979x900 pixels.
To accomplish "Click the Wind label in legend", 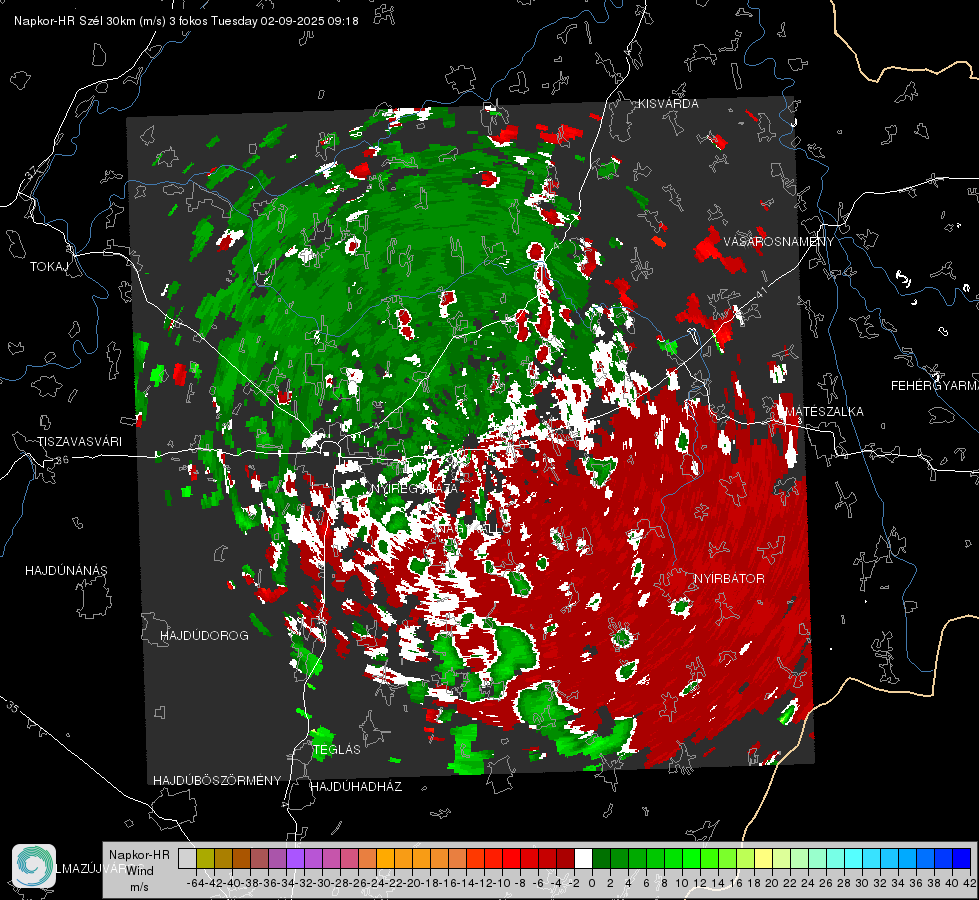I will [x=140, y=871].
